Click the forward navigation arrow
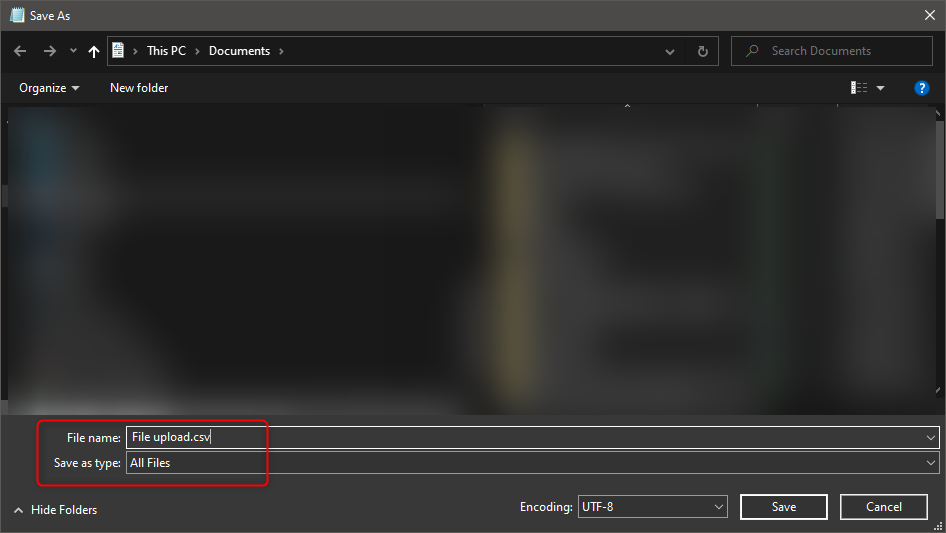 point(49,51)
